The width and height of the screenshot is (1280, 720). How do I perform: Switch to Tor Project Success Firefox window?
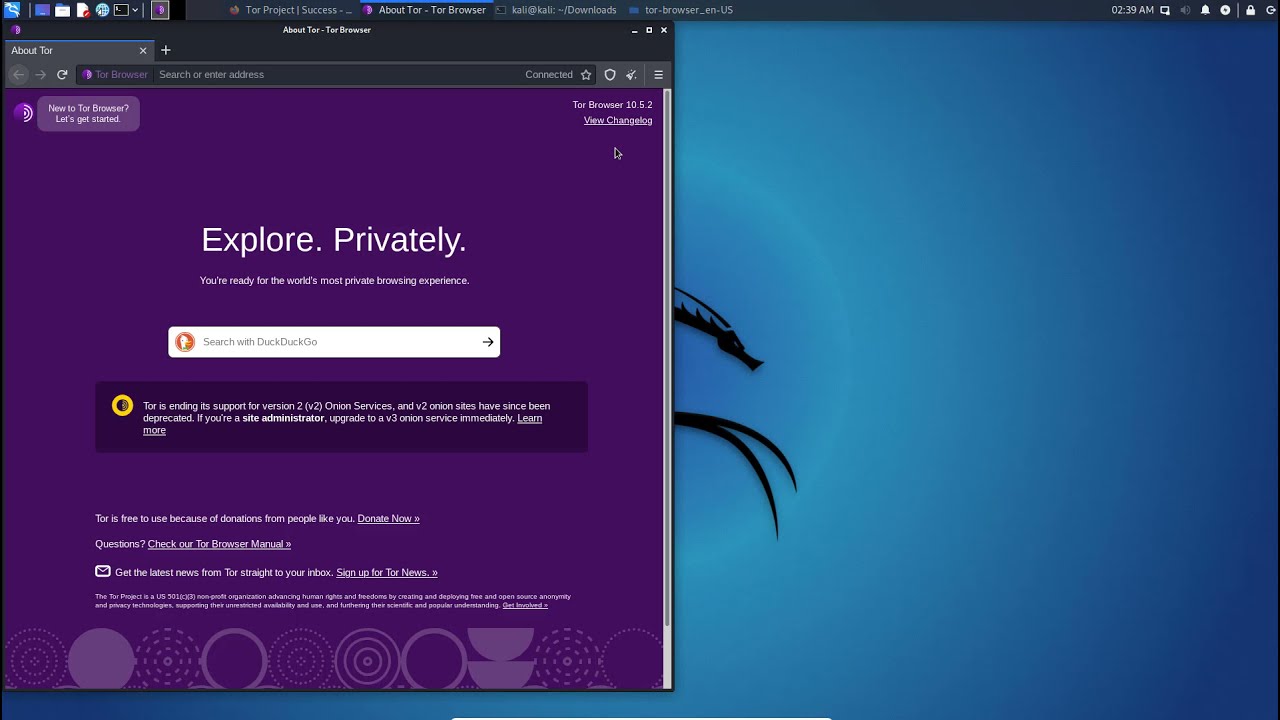click(x=290, y=10)
